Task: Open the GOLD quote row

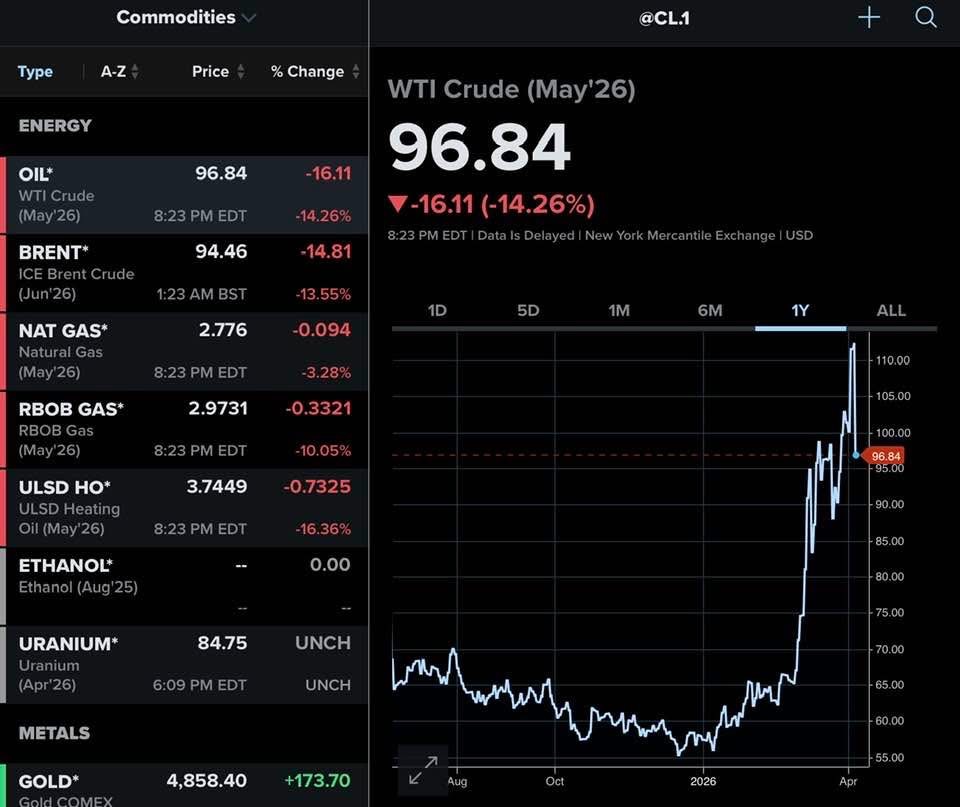Action: (x=184, y=786)
